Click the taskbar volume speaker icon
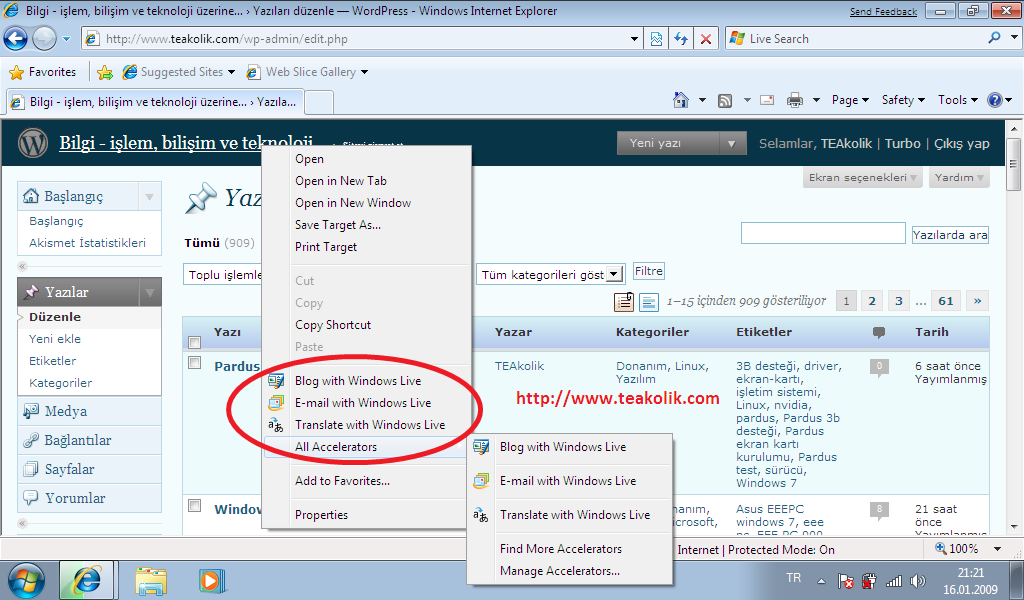 pyautogui.click(x=918, y=580)
